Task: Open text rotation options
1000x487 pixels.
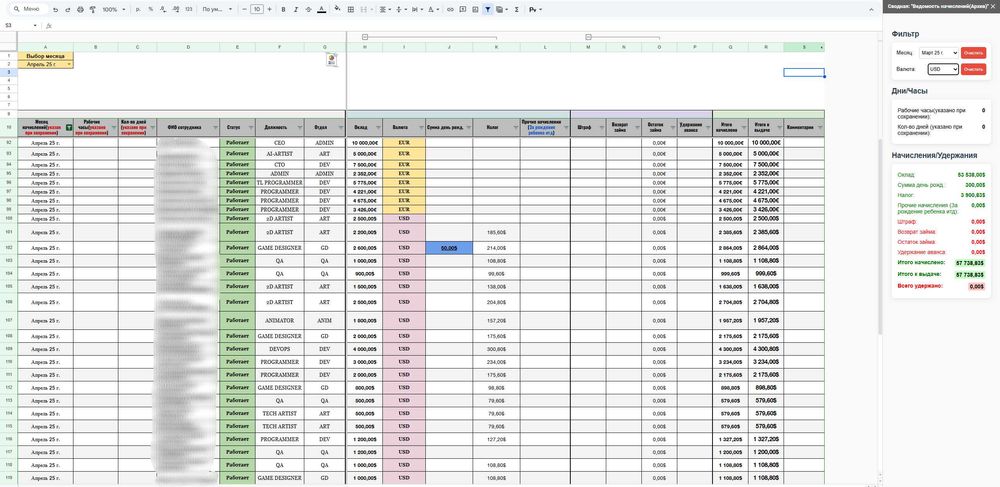Action: (x=433, y=10)
